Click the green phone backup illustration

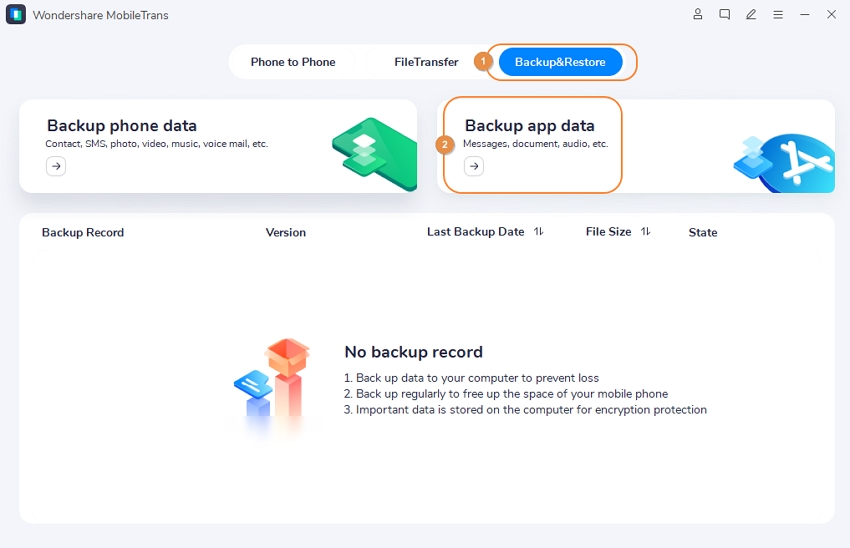375,154
